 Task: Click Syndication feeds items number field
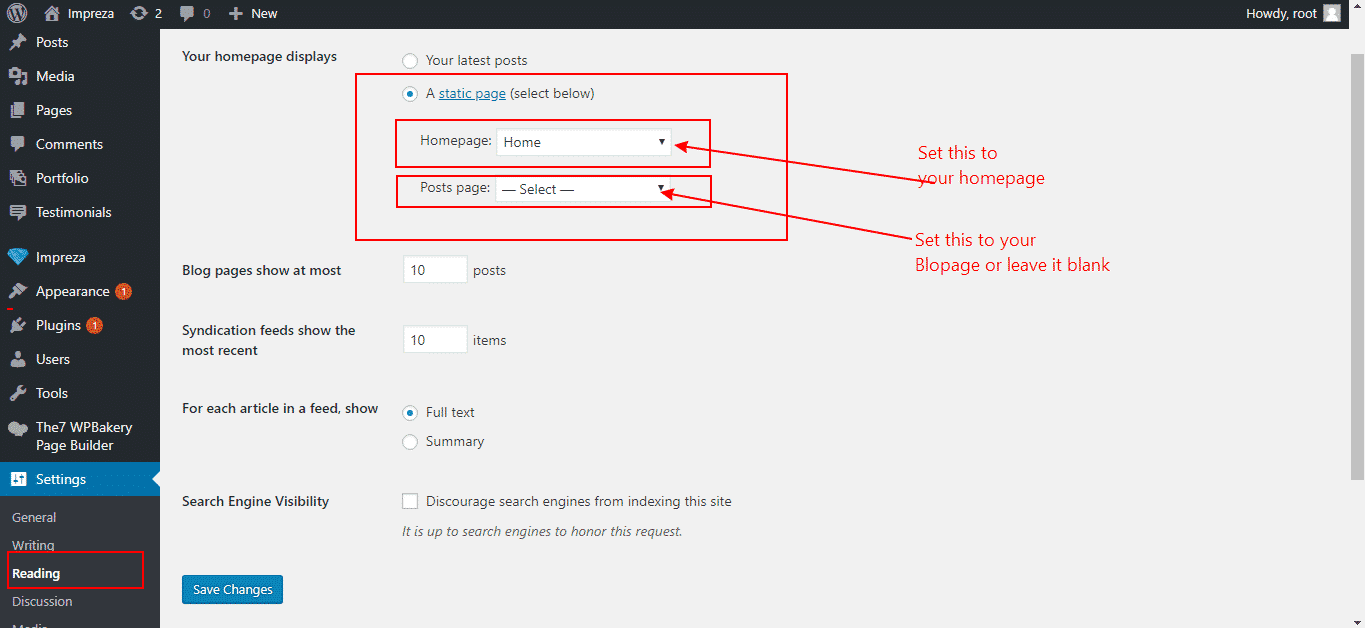tap(435, 340)
